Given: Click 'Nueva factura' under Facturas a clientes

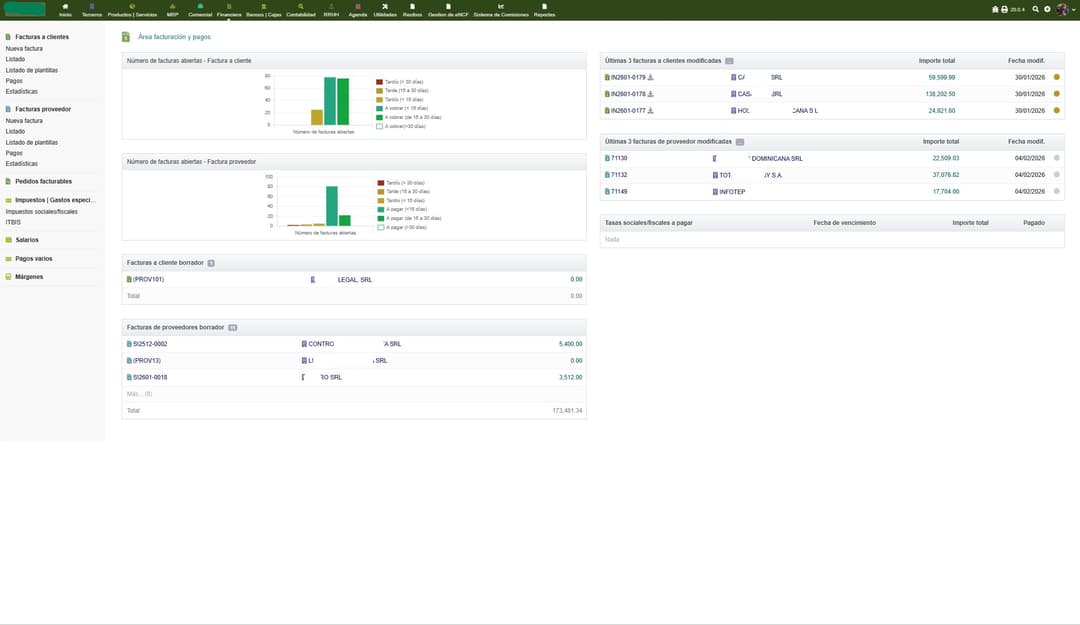Looking at the screenshot, I should coord(24,48).
